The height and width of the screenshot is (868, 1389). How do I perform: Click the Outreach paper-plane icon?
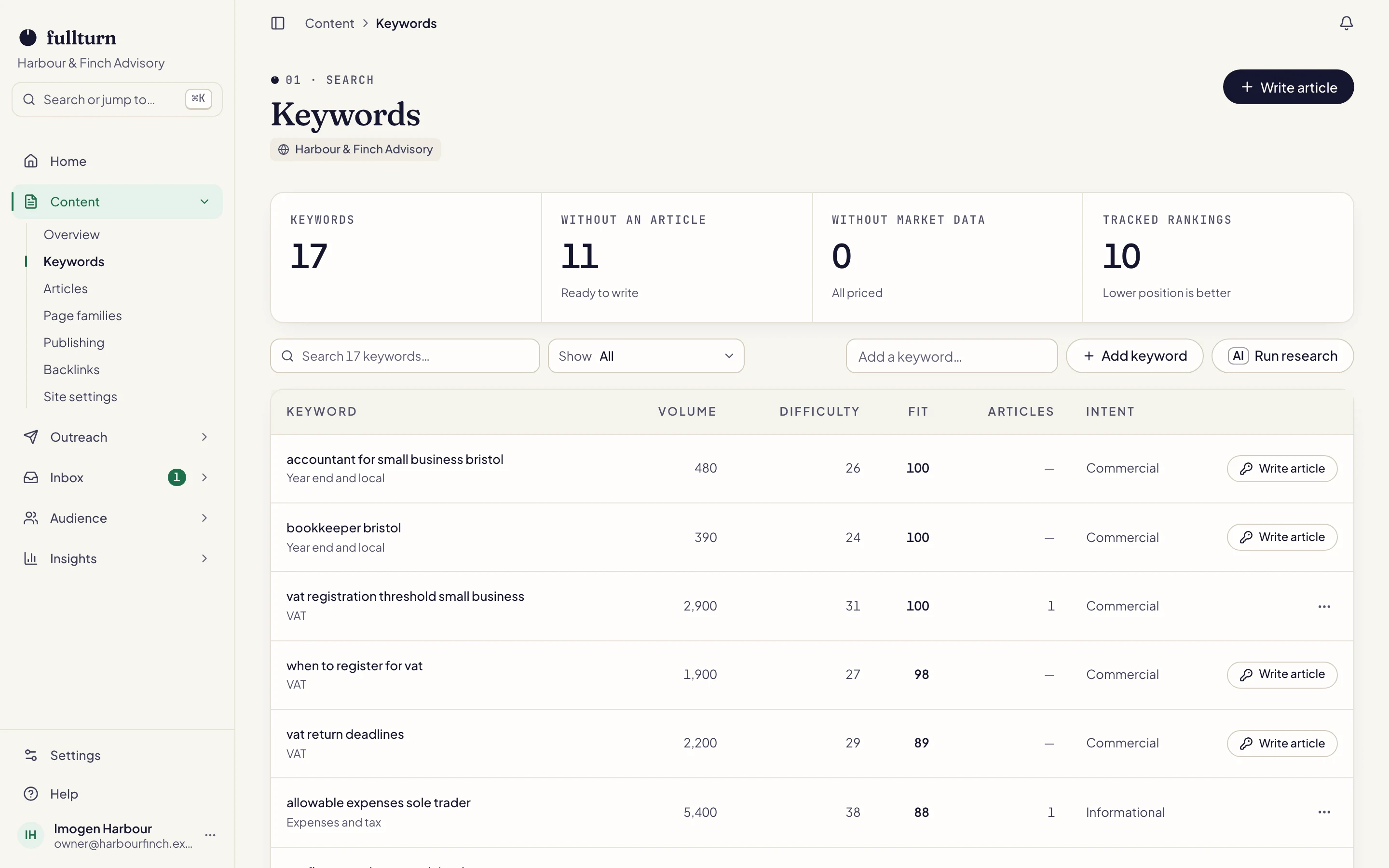(x=31, y=437)
